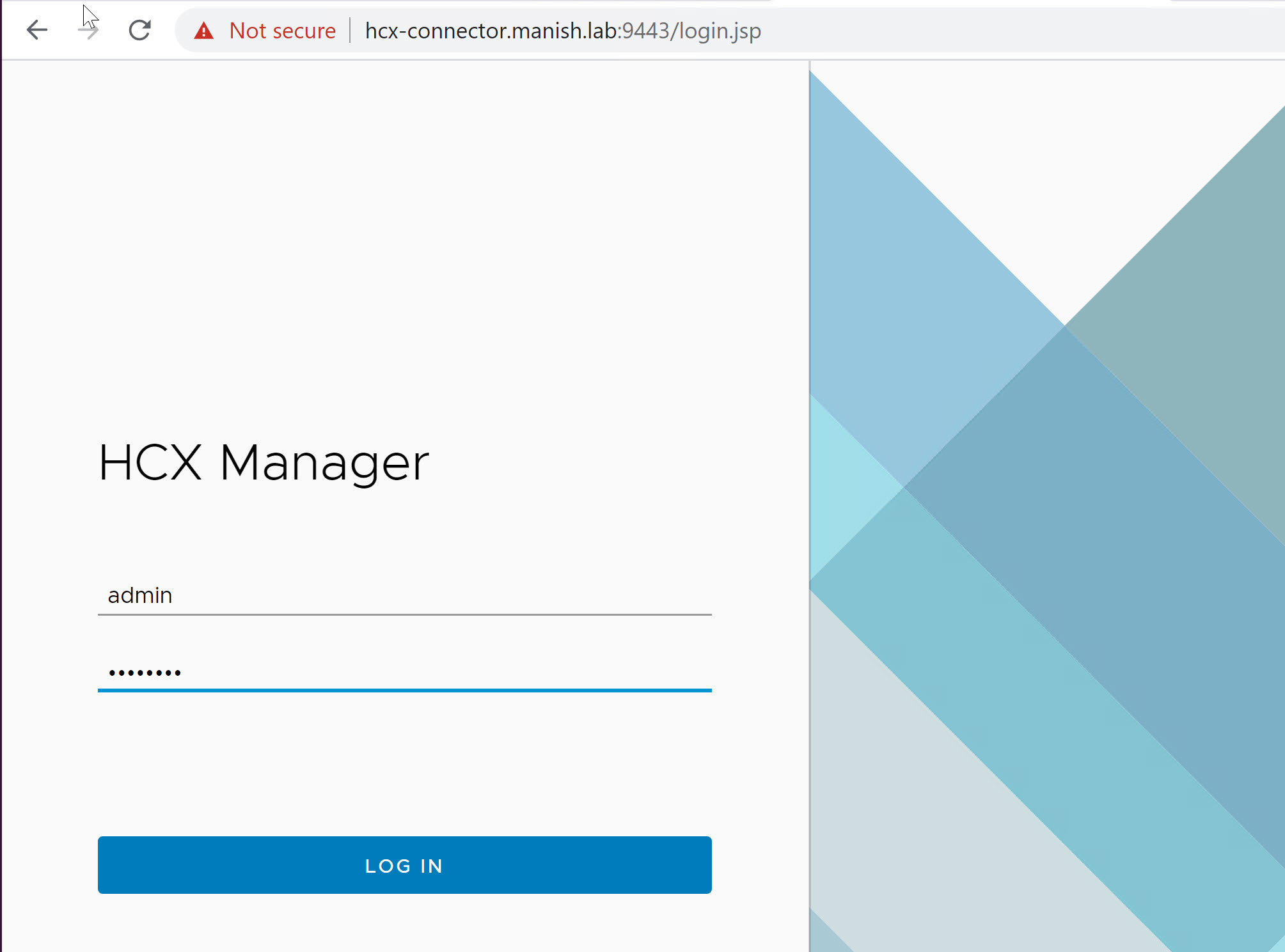Viewport: 1285px width, 952px height.
Task: Click the red warning triangle icon
Action: 203,31
